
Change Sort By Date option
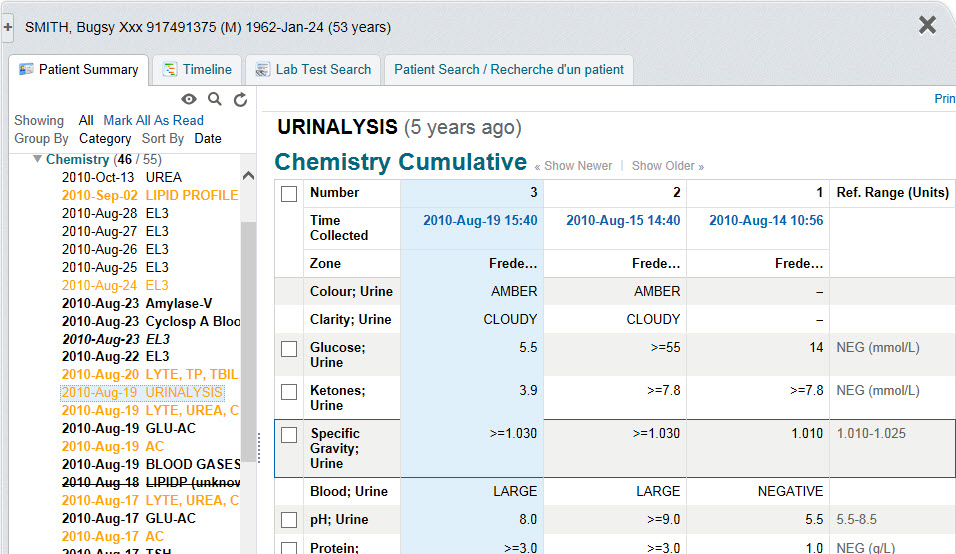pyautogui.click(x=208, y=139)
